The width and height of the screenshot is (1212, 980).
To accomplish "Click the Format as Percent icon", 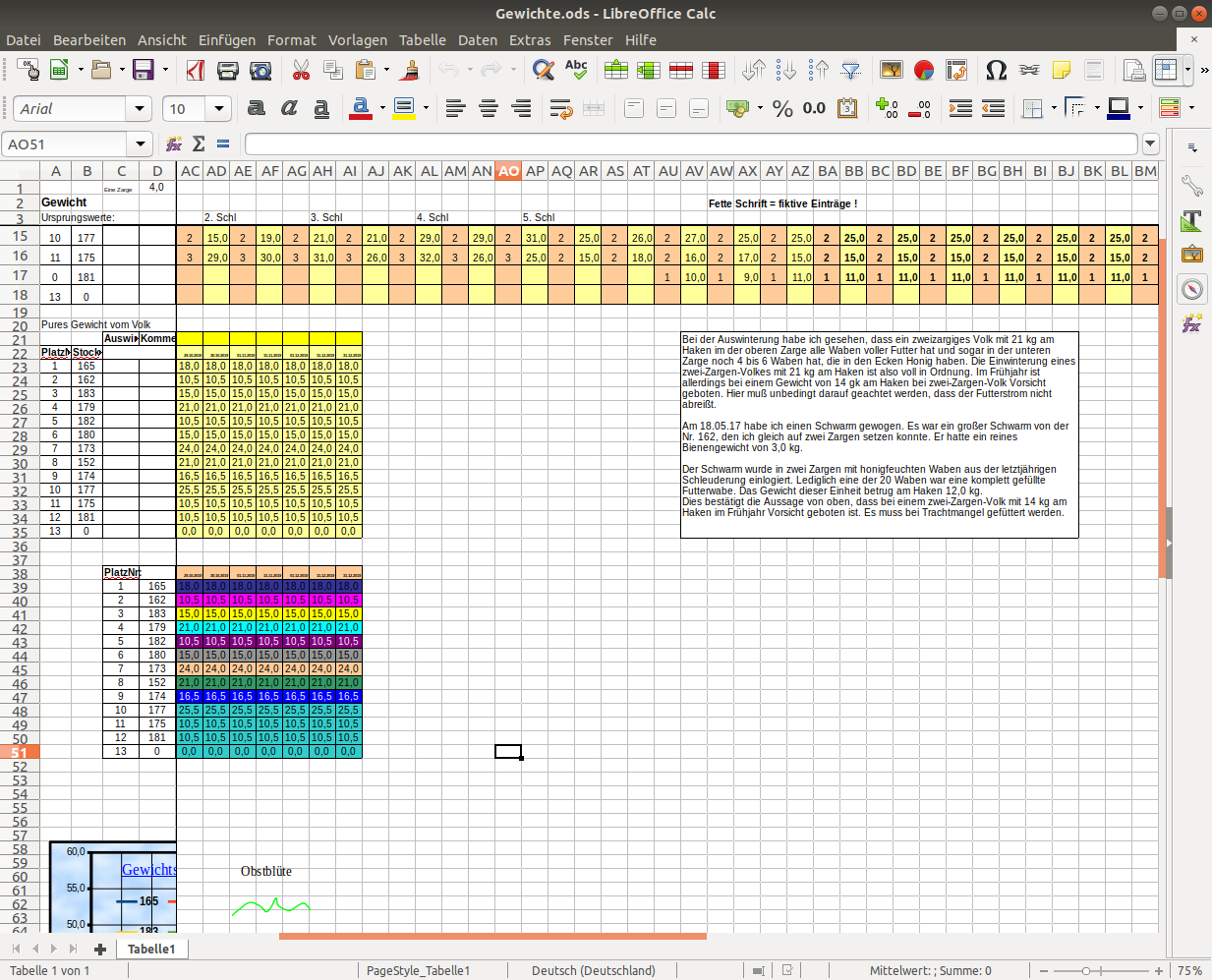I will (x=782, y=108).
